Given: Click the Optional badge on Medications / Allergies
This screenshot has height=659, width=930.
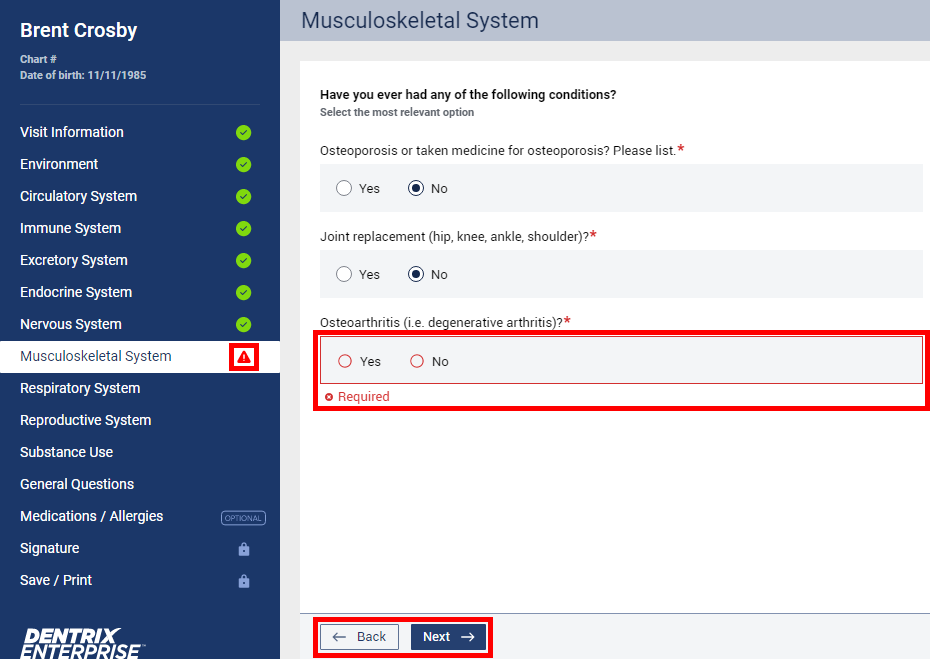Looking at the screenshot, I should (243, 518).
